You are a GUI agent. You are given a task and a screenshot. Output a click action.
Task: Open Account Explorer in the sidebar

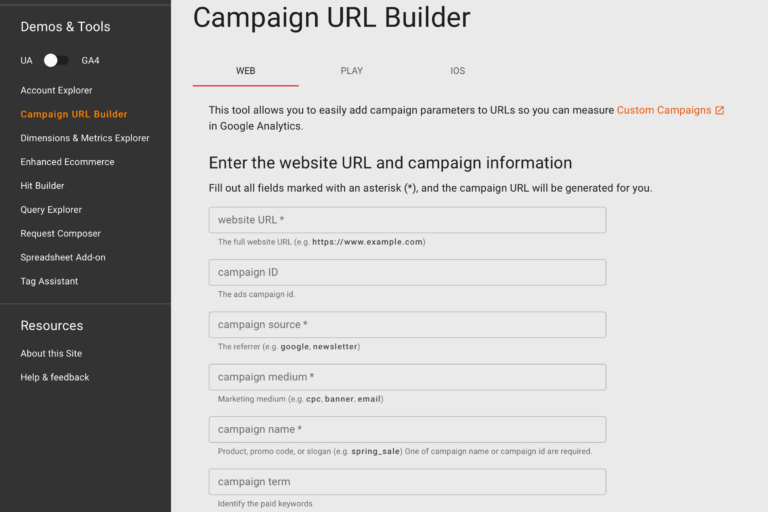56,90
